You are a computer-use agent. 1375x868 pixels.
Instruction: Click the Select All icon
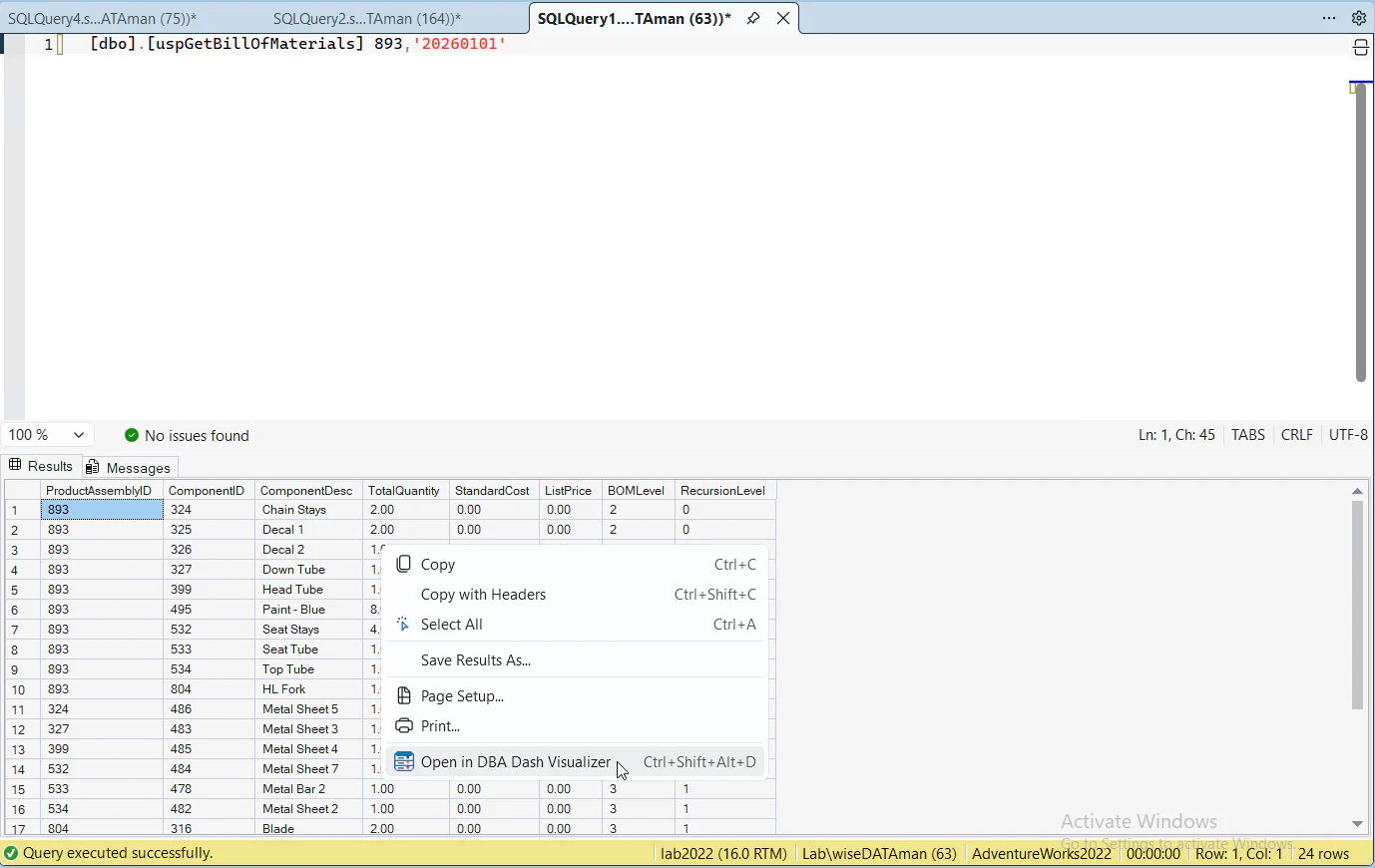(x=404, y=625)
